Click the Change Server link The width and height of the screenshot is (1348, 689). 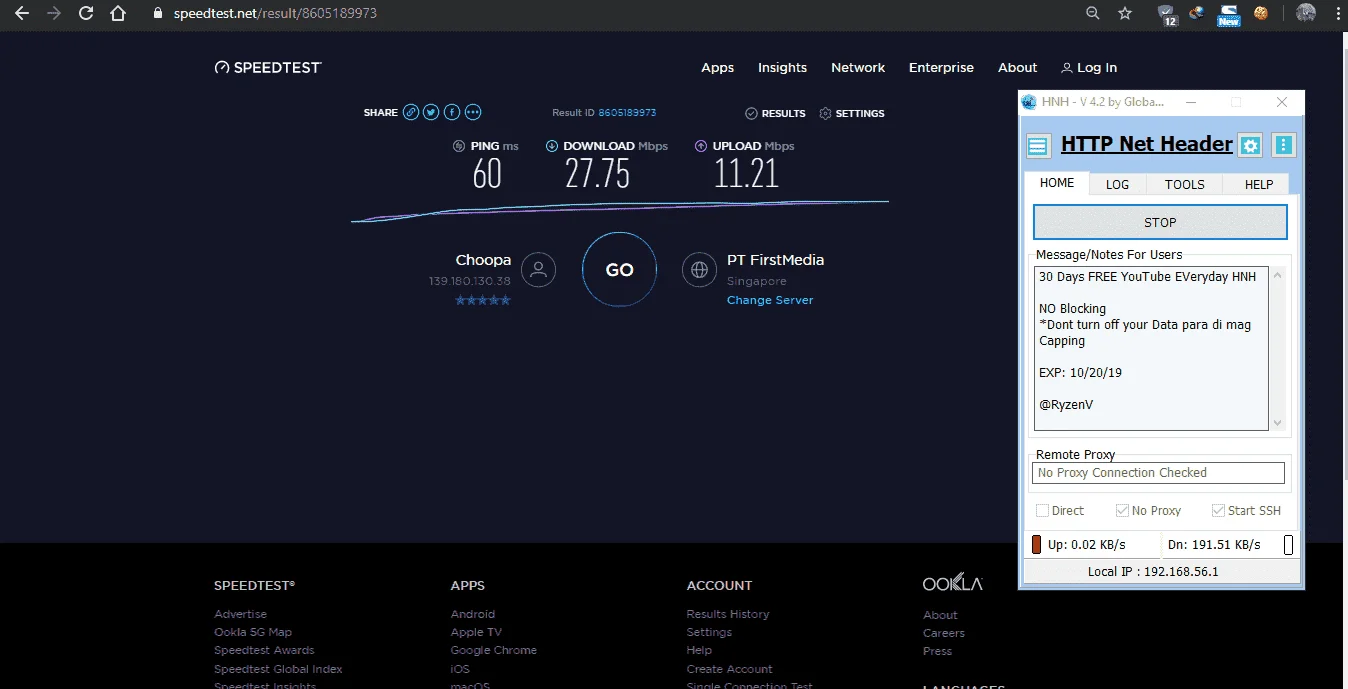pyautogui.click(x=770, y=300)
